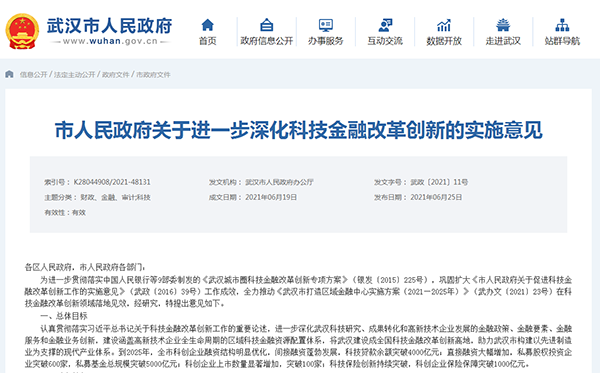Open the 数据开放 menu label
This screenshot has height=373, width=600.
(444, 41)
